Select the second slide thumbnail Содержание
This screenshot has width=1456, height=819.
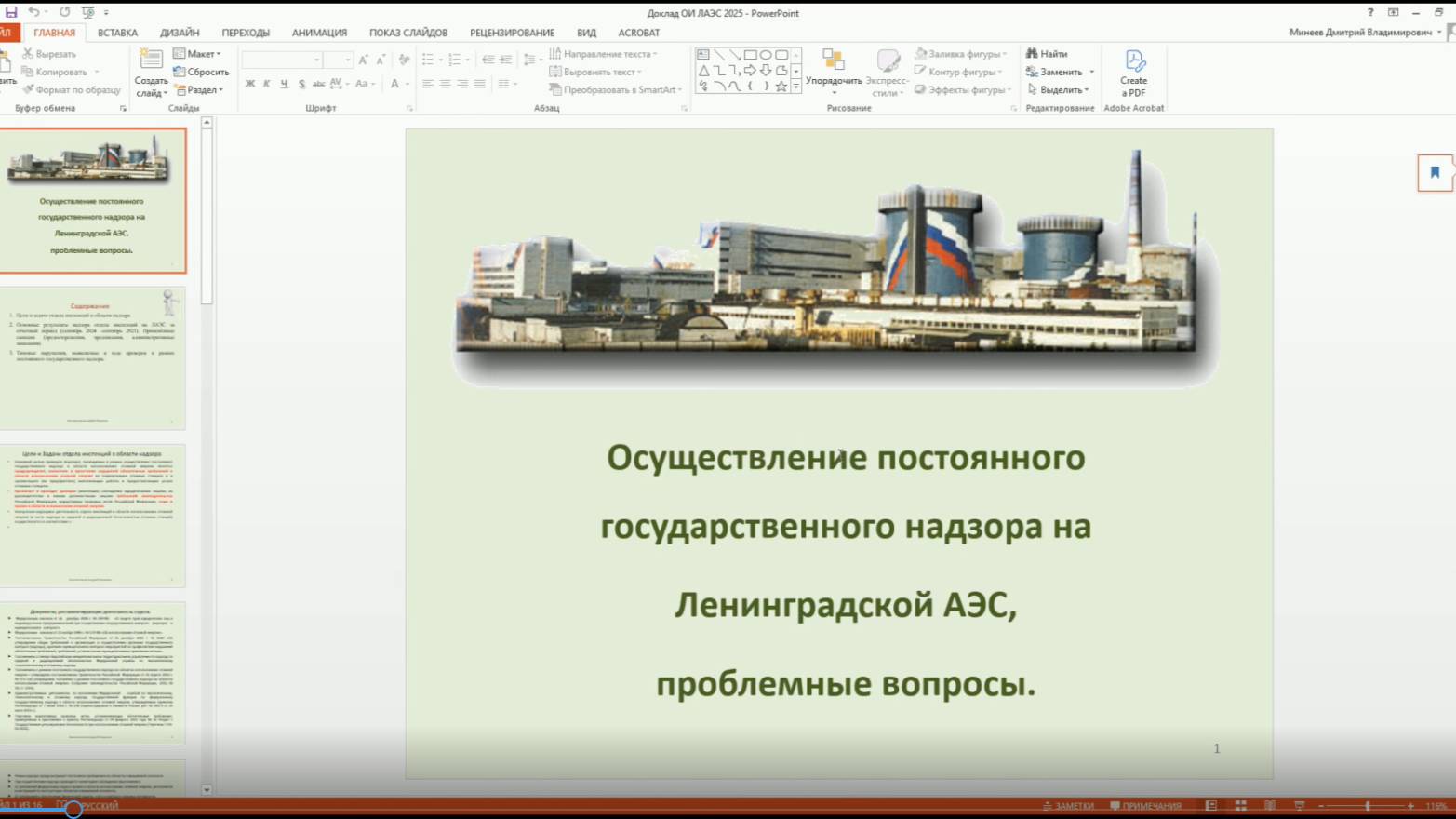point(92,358)
